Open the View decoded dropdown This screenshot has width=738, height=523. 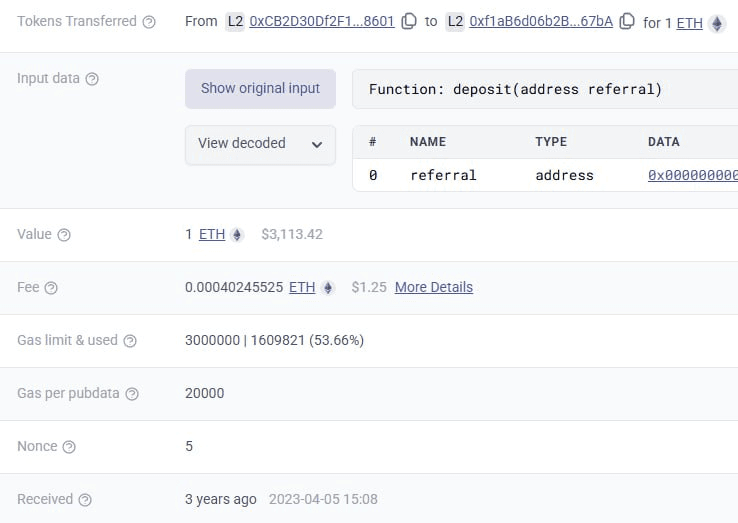(260, 144)
